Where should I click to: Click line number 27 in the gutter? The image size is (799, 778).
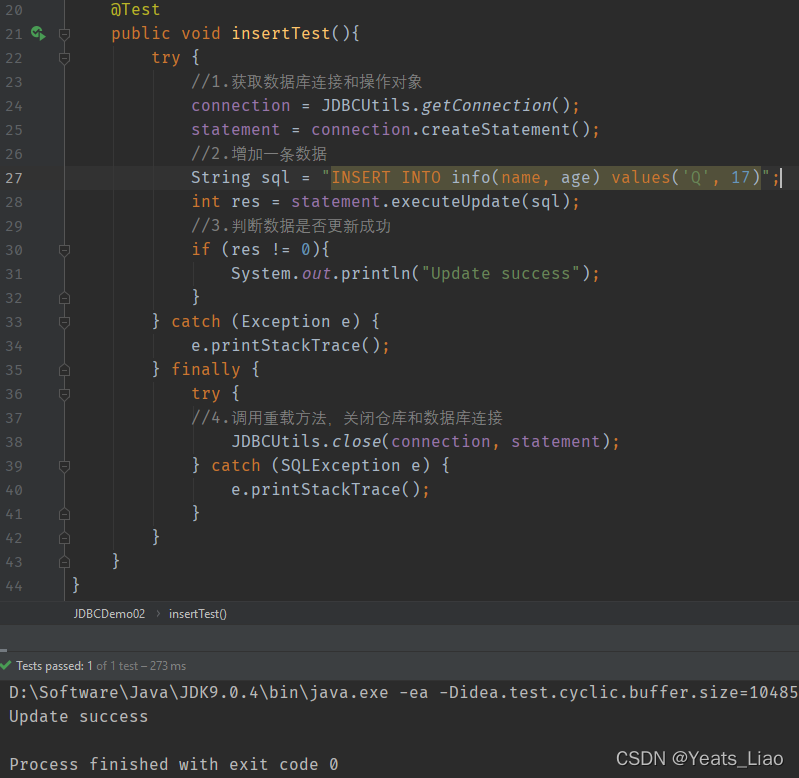pyautogui.click(x=14, y=178)
